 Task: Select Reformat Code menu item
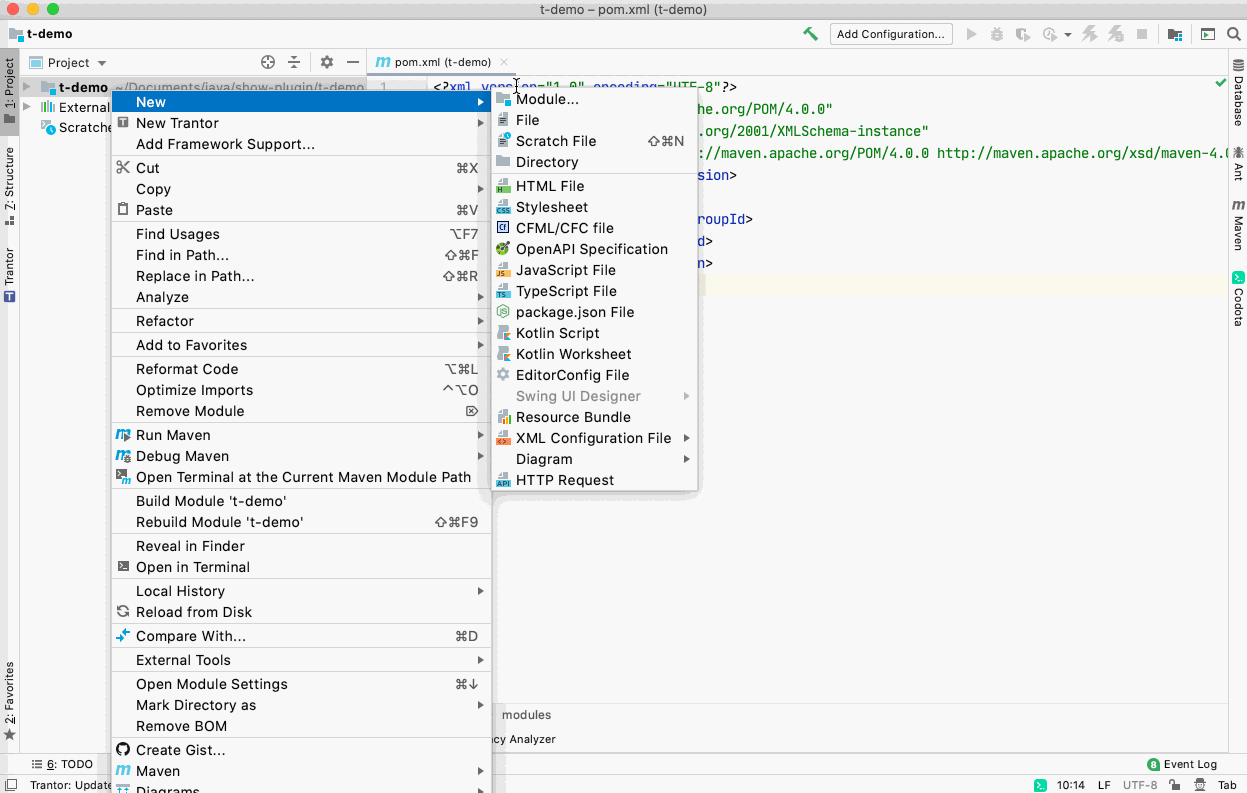click(x=301, y=369)
